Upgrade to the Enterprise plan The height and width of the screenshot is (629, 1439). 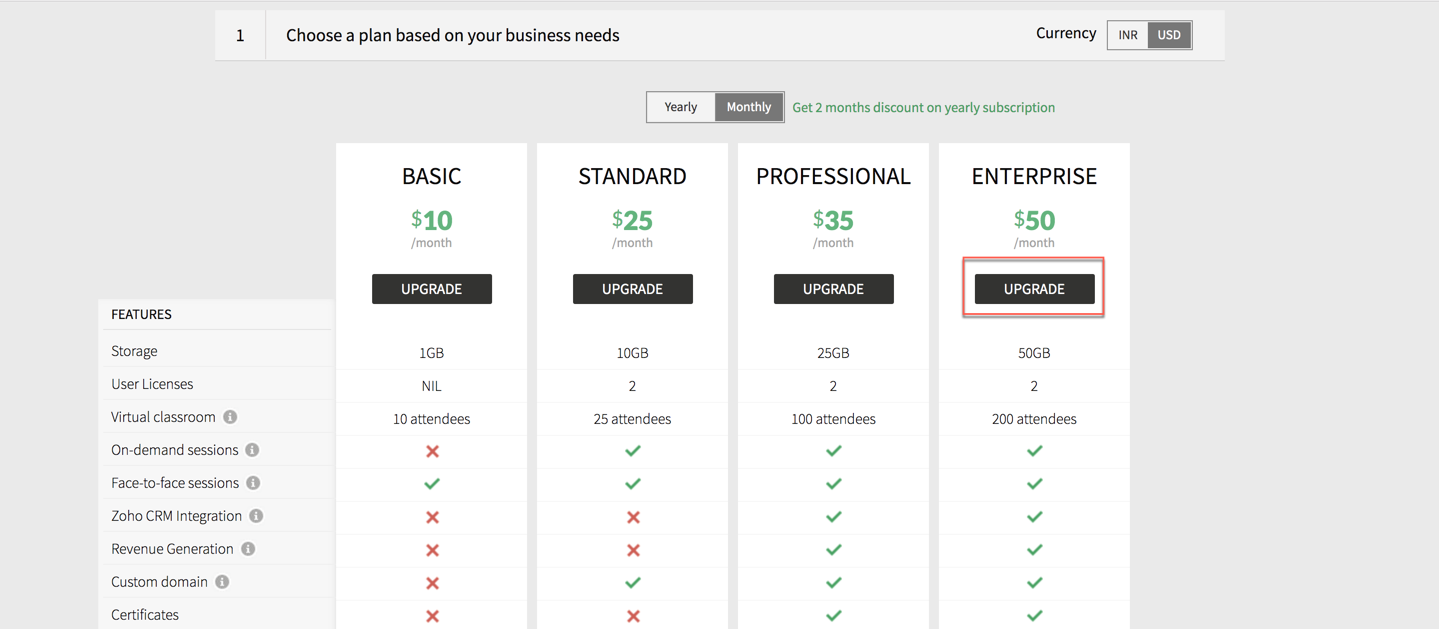pyautogui.click(x=1035, y=289)
